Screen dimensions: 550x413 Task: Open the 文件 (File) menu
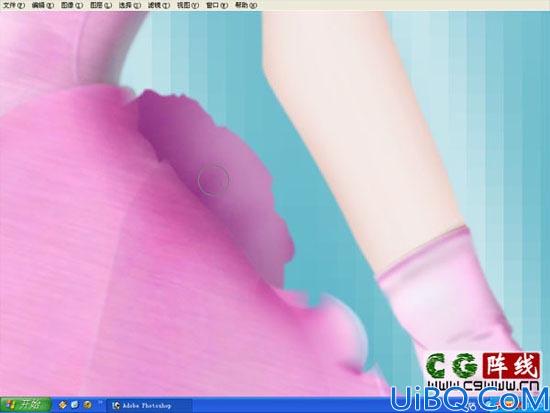tap(14, 5)
